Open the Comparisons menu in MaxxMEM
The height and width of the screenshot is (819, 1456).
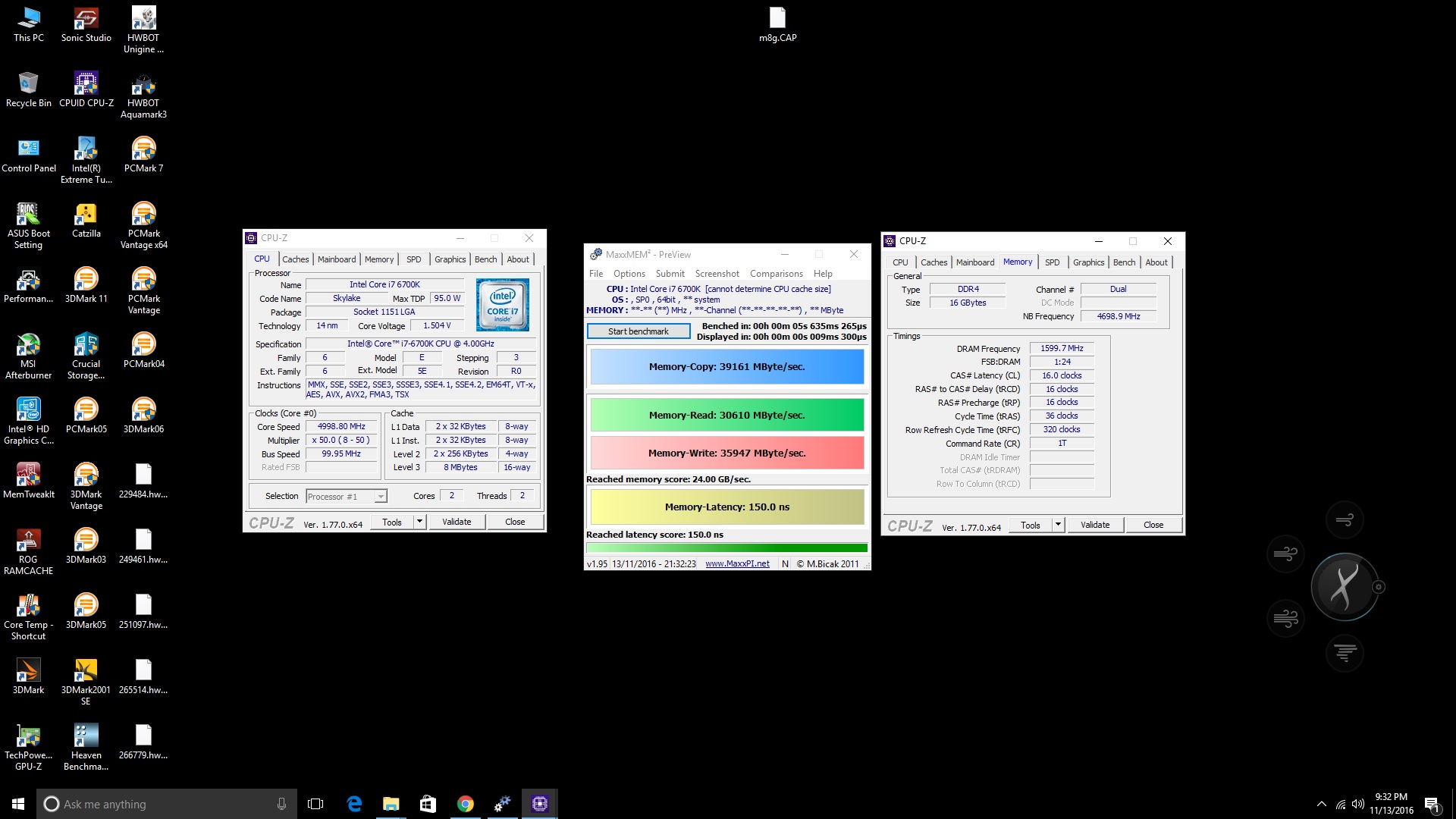[x=776, y=274]
